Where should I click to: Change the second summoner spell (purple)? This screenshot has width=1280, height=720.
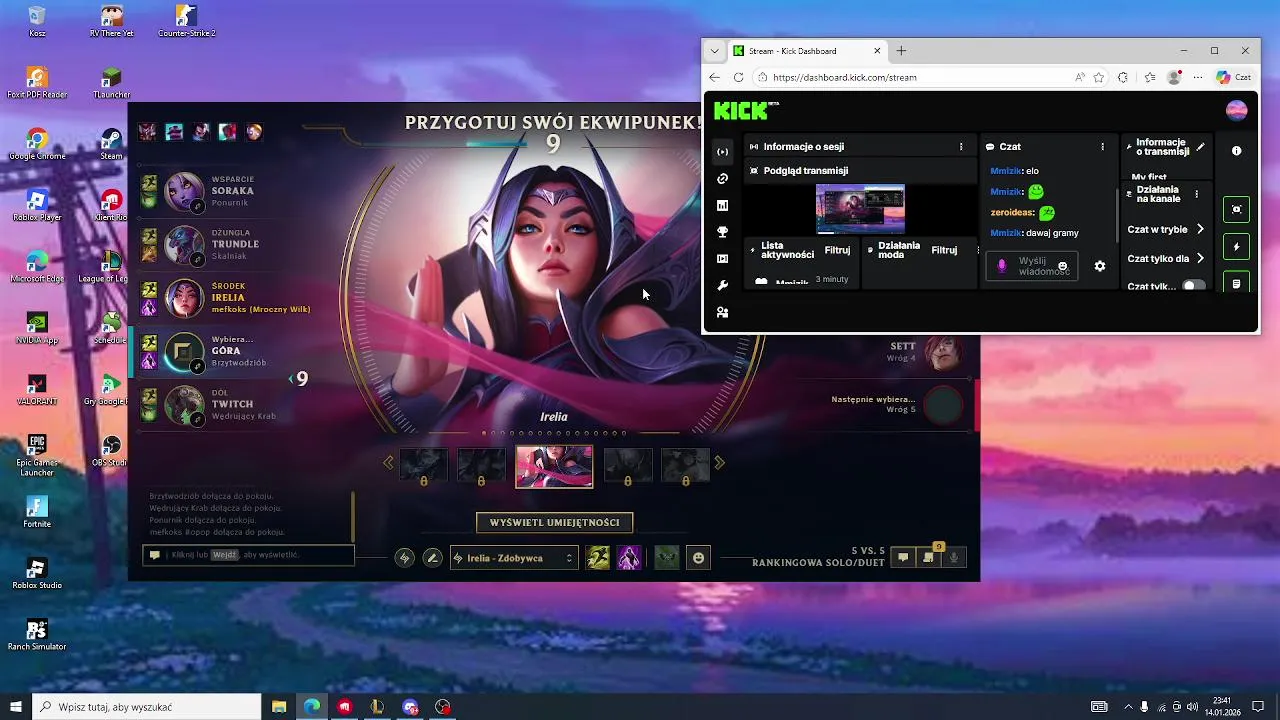pyautogui.click(x=629, y=558)
